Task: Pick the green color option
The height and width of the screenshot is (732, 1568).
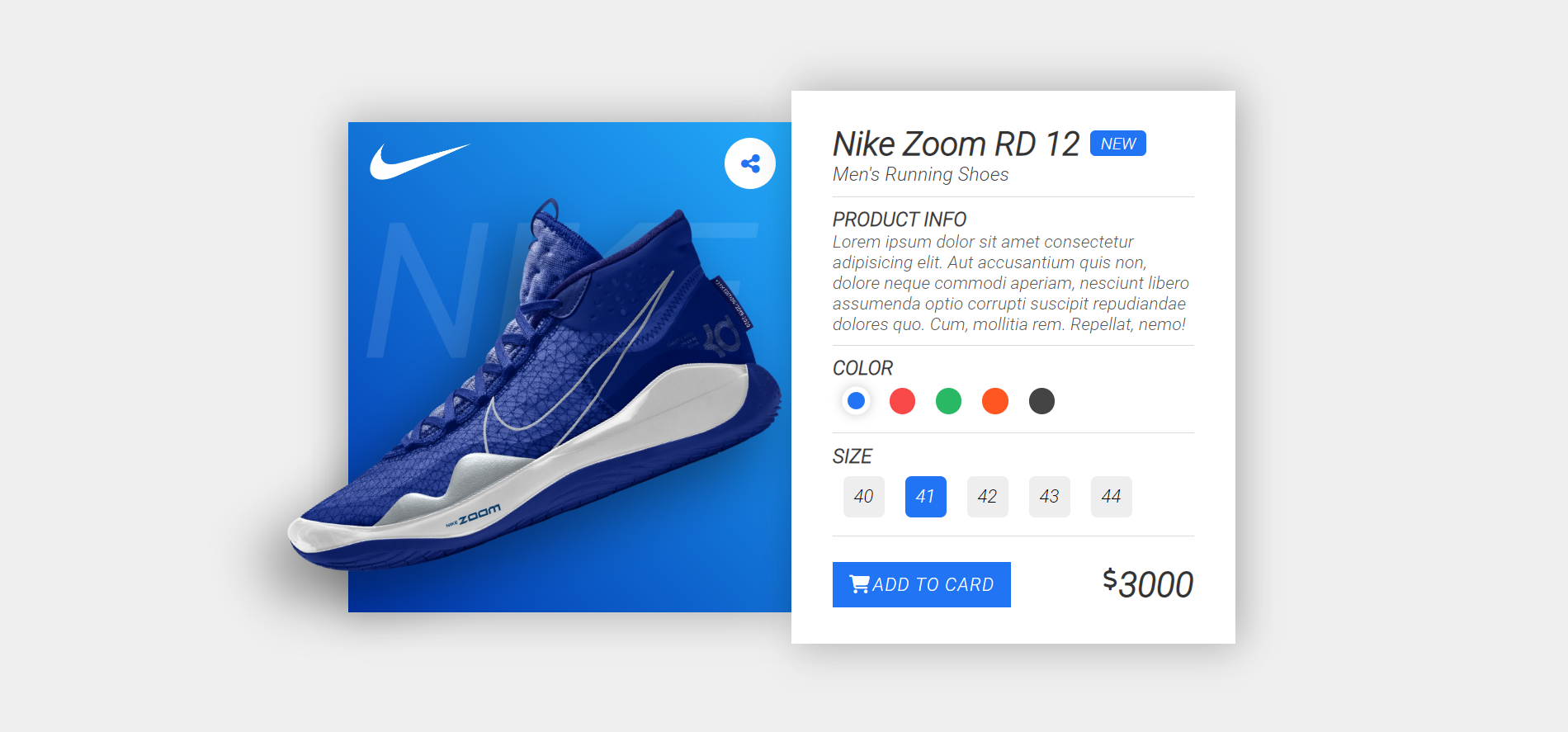Action: click(948, 401)
